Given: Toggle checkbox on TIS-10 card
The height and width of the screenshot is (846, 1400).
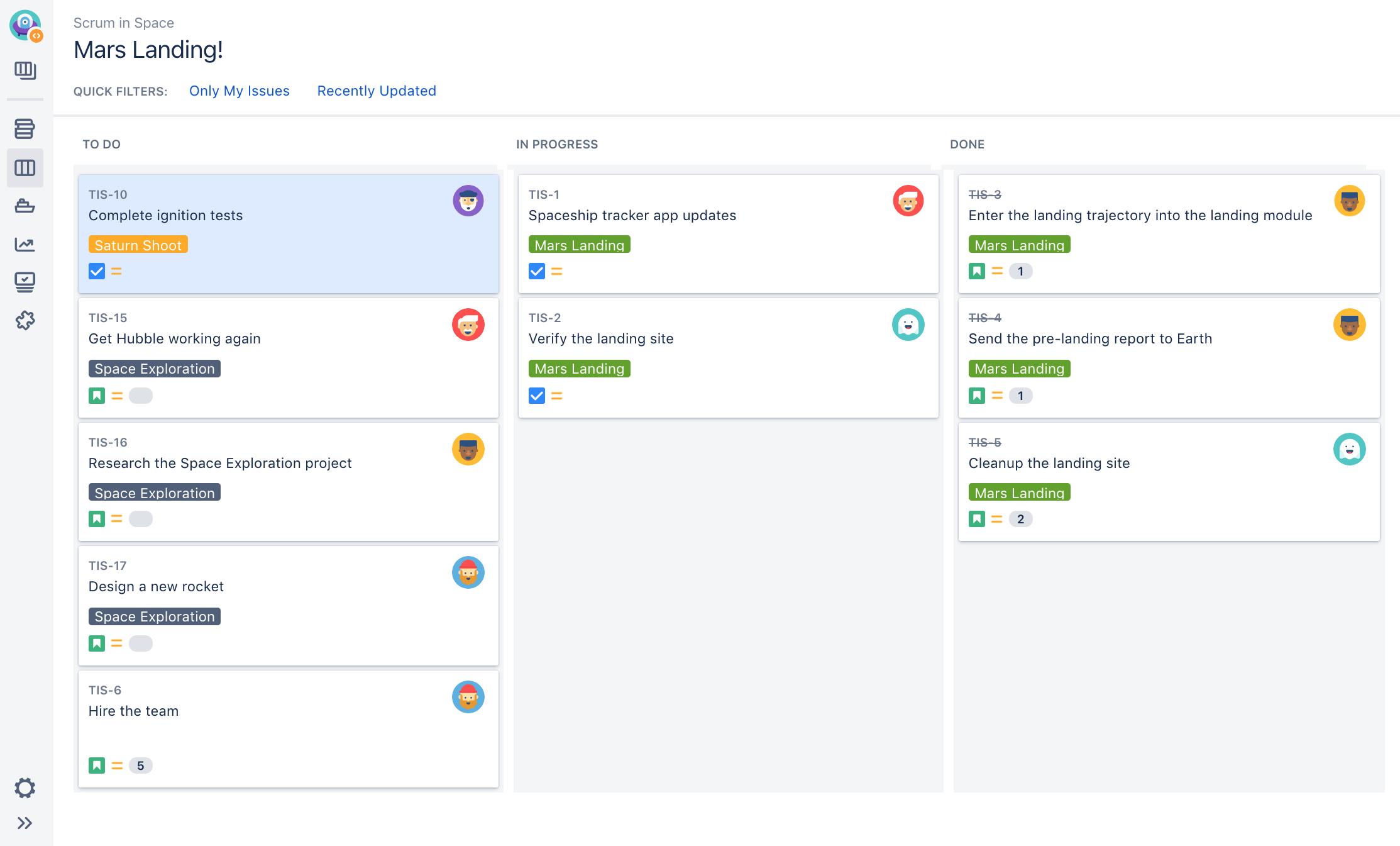Looking at the screenshot, I should tap(95, 271).
